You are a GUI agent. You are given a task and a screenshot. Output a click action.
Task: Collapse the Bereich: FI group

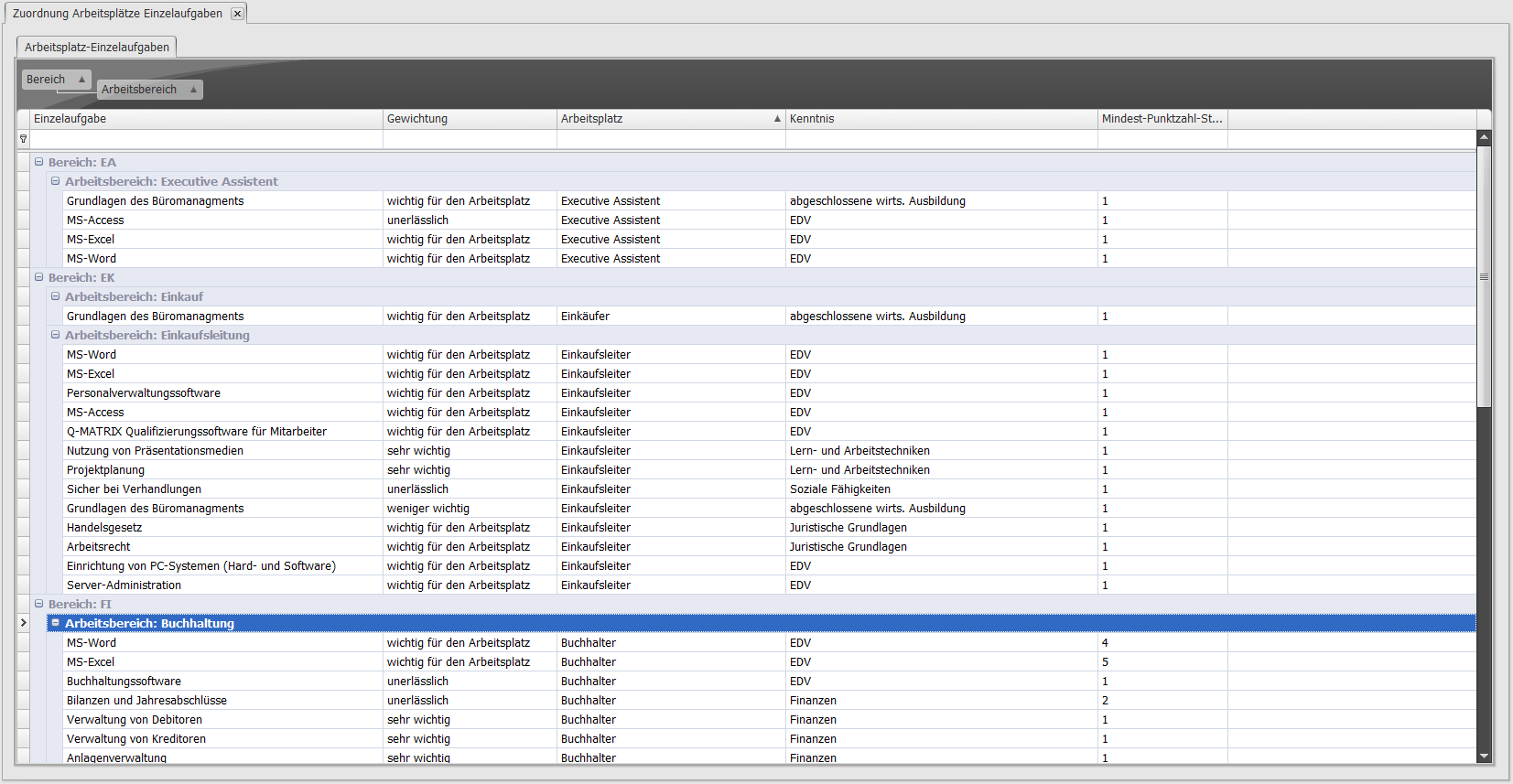tap(39, 604)
